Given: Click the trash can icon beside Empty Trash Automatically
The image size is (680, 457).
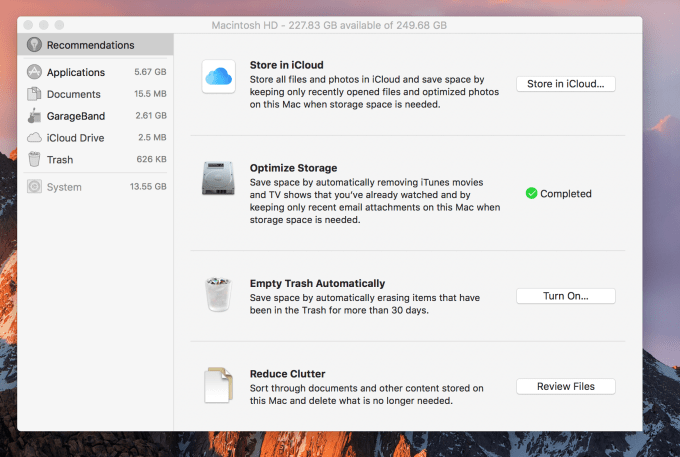Looking at the screenshot, I should (x=218, y=295).
